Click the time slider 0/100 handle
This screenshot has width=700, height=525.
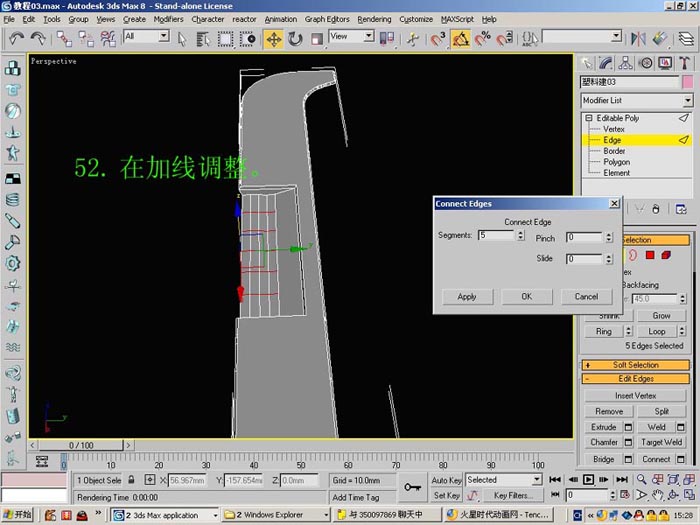pyautogui.click(x=81, y=445)
